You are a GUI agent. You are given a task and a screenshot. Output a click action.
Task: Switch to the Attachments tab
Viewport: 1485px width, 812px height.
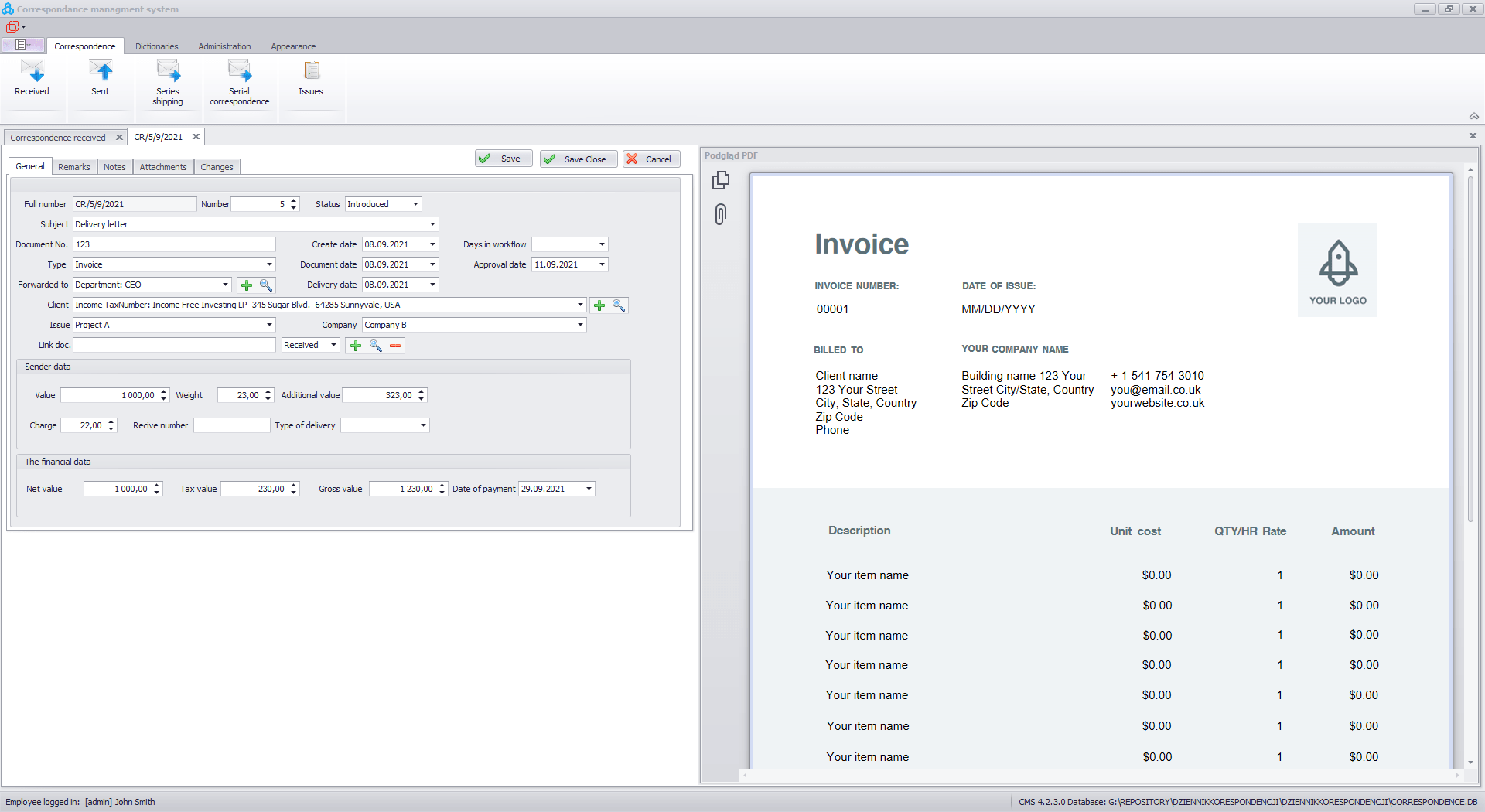162,166
